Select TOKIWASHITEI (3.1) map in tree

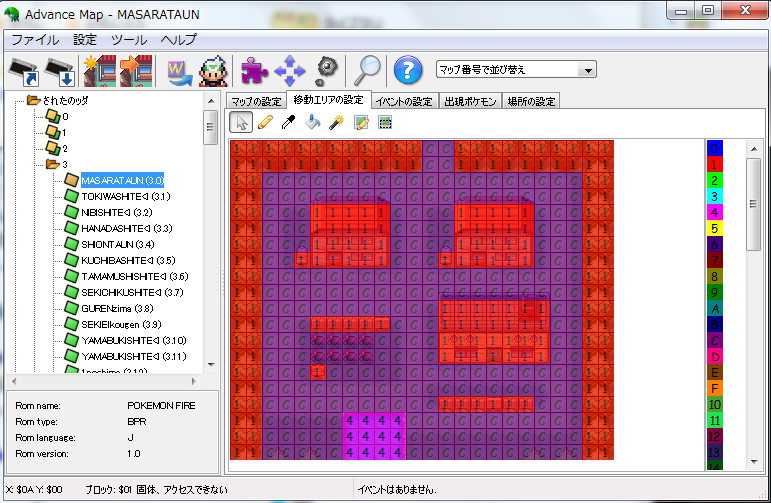pos(125,196)
